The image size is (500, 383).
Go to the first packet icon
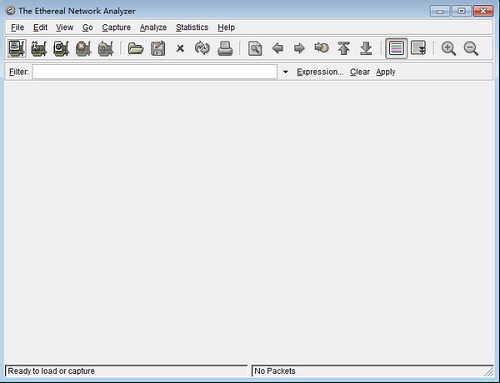coord(344,49)
